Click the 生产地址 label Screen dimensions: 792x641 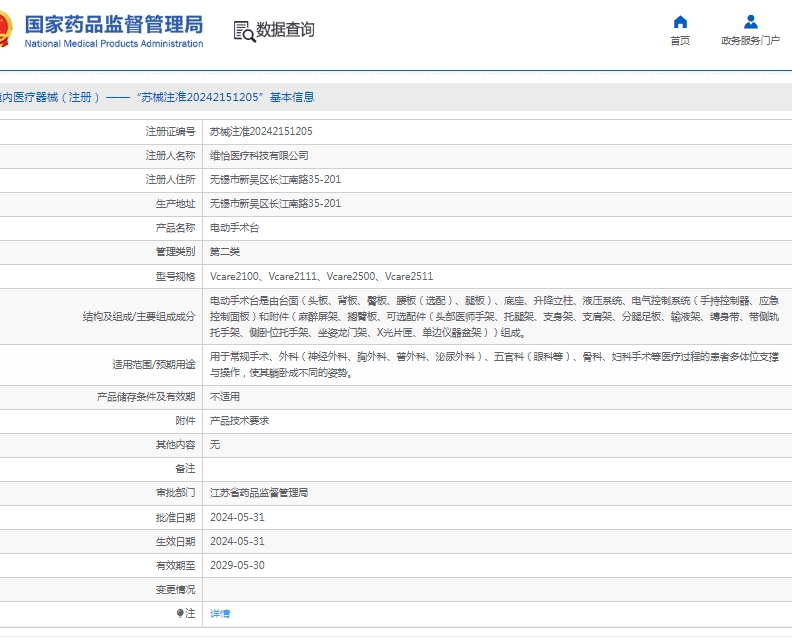tap(175, 204)
